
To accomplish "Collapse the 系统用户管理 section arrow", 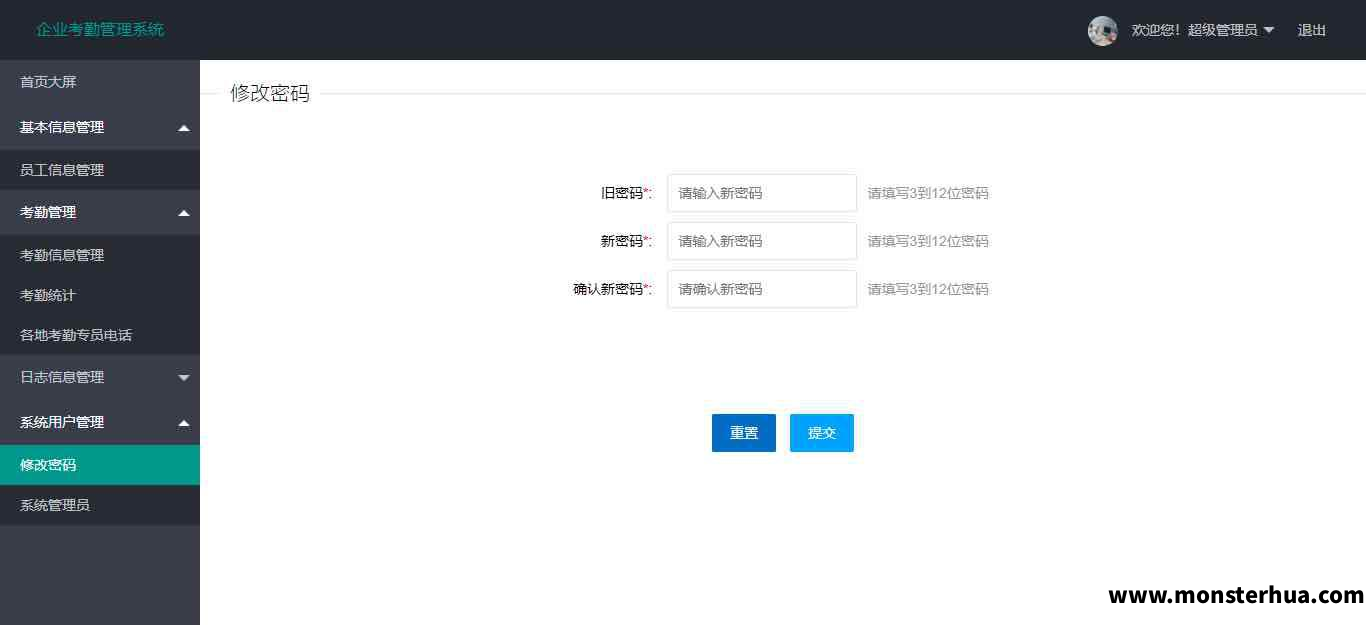I will 183,423.
